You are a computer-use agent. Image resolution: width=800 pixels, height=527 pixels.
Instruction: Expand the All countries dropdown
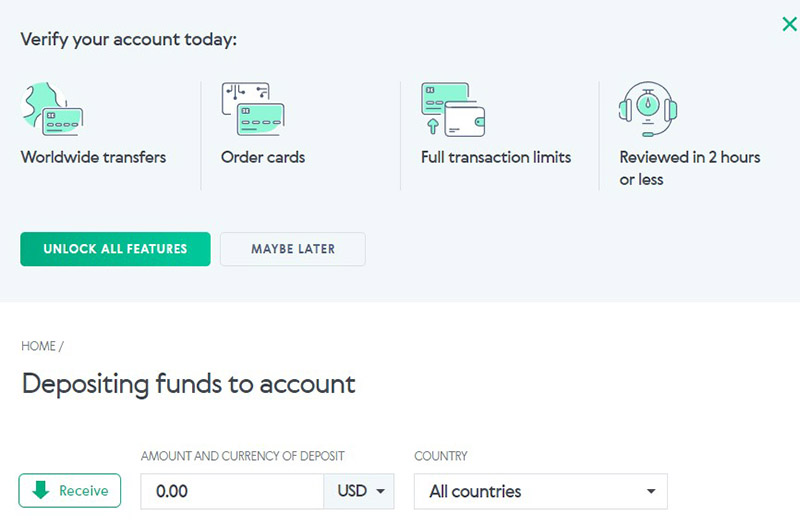tap(540, 491)
